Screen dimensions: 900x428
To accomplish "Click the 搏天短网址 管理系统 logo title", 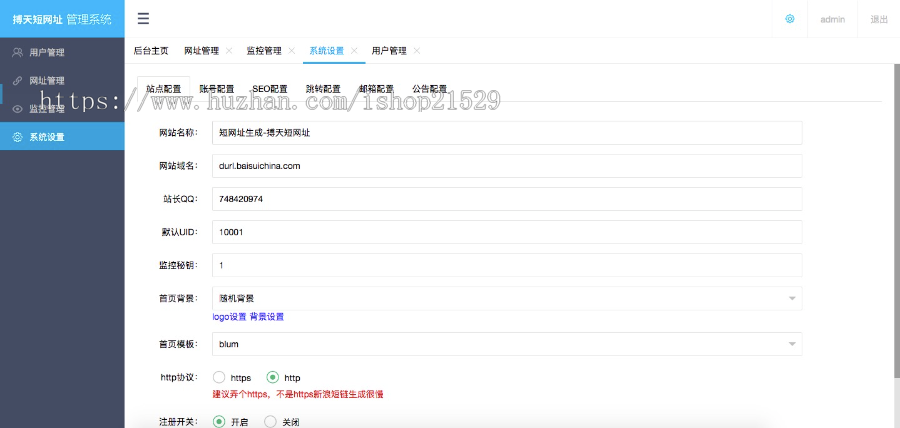I will coord(62,19).
